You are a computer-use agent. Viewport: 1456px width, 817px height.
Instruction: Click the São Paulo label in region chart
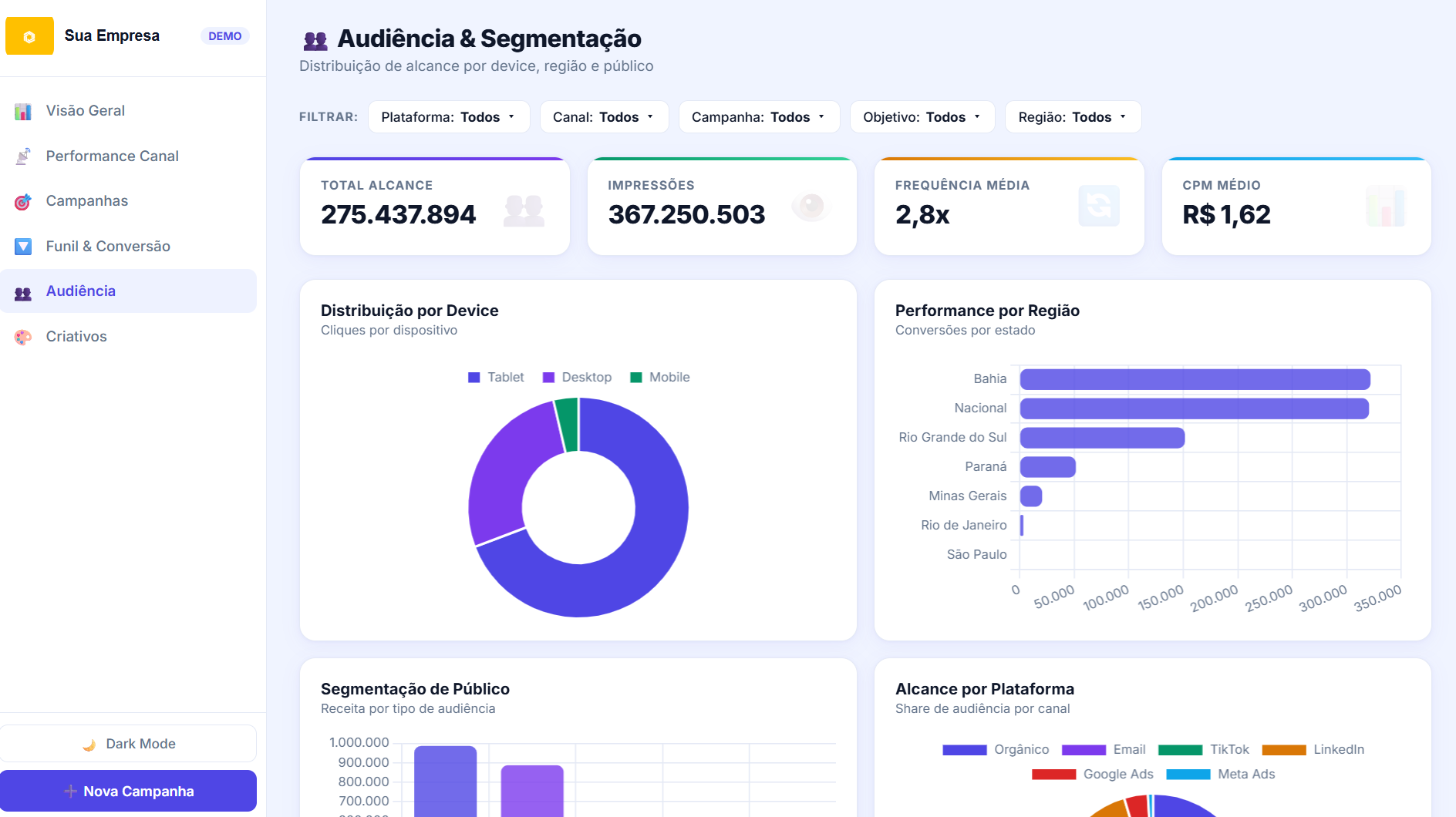[977, 555]
